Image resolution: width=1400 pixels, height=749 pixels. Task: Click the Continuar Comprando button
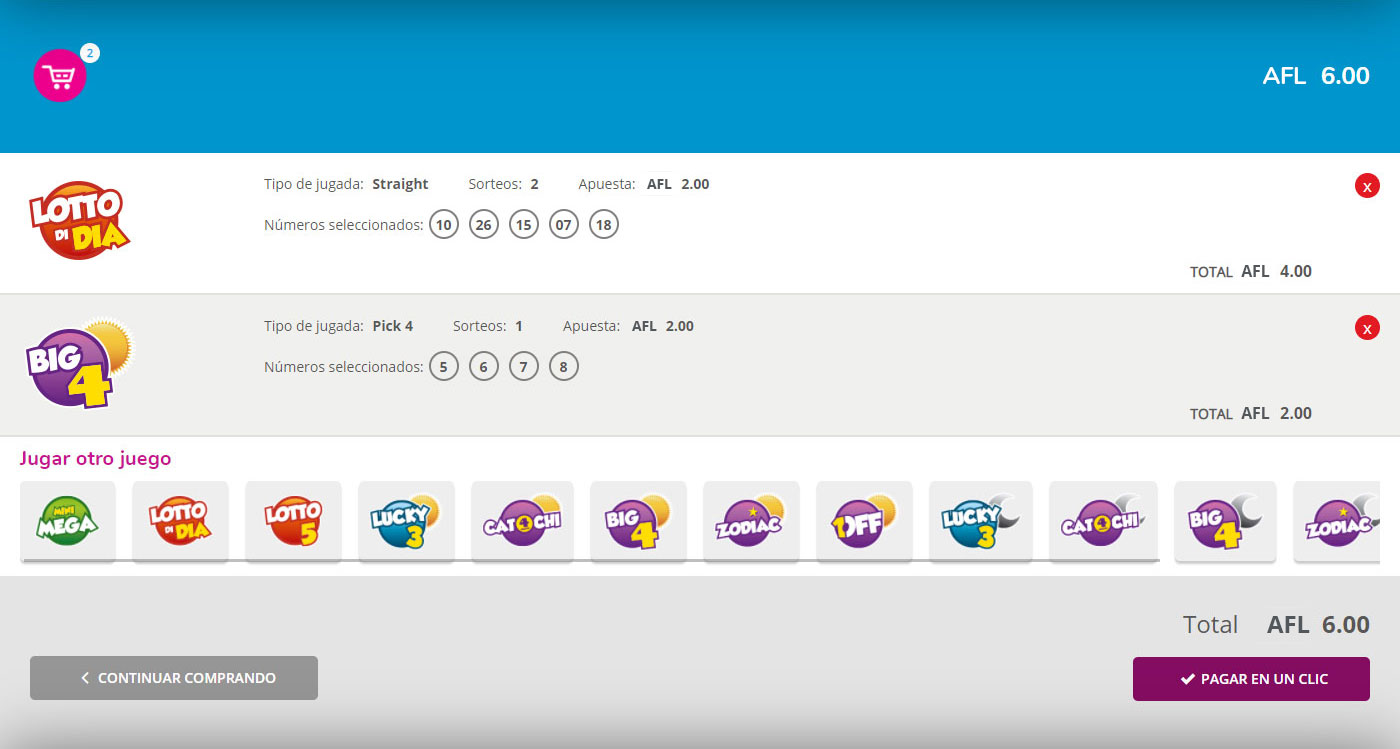174,678
